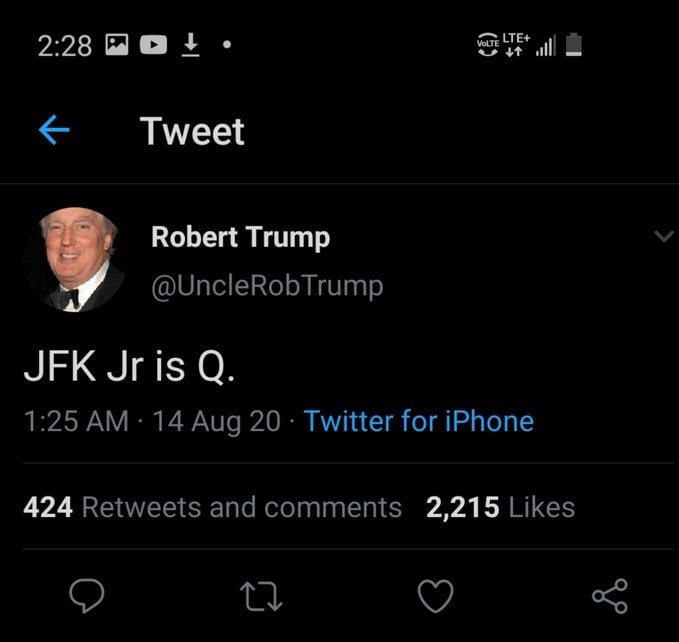
Task: View the 424 Retweets and comments
Action: coord(212,507)
